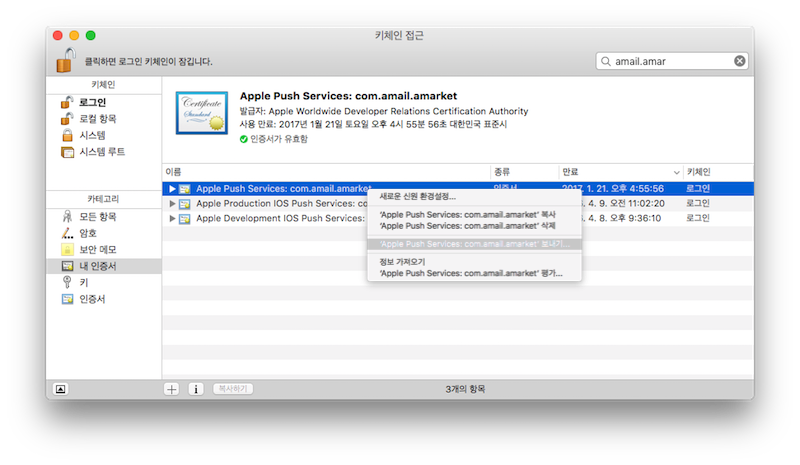Choose 정보 가져오기 from context menu
800x465 pixels.
pos(474,262)
